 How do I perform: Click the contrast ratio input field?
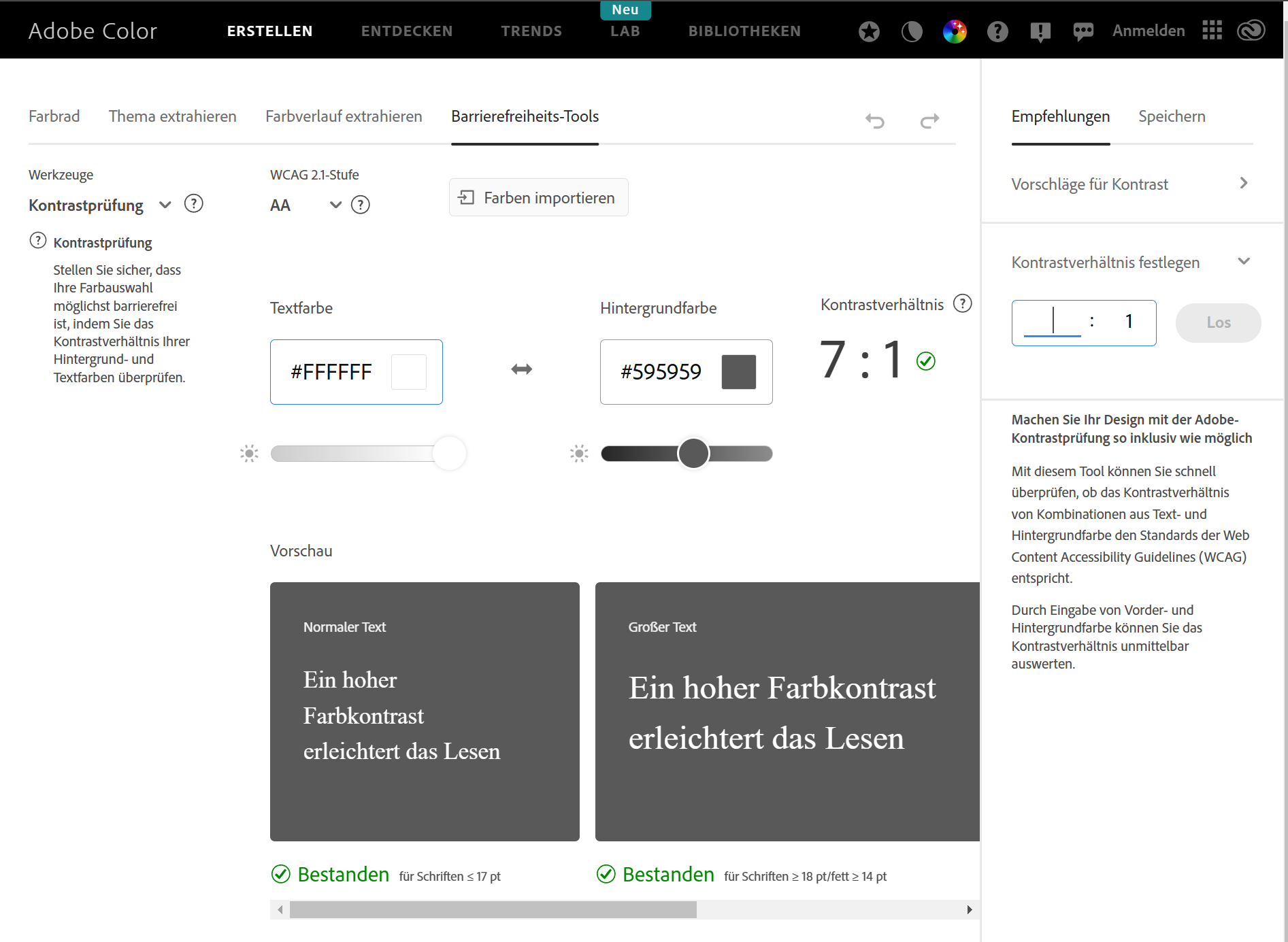[1052, 321]
